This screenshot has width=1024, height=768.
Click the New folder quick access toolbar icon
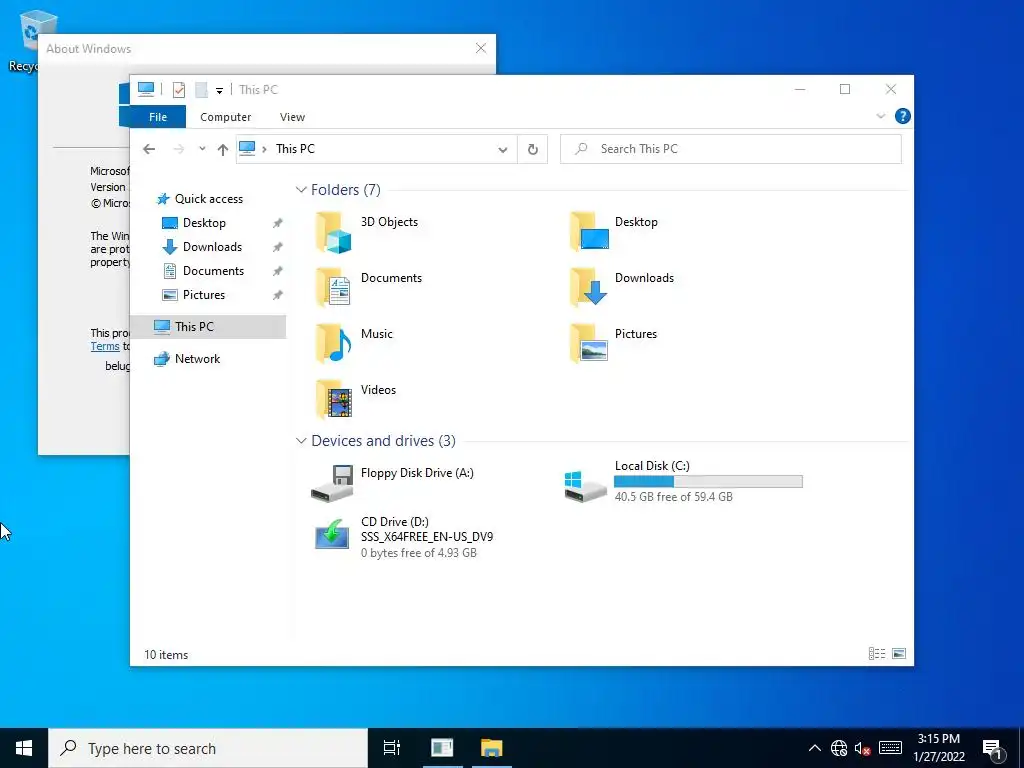[x=201, y=89]
